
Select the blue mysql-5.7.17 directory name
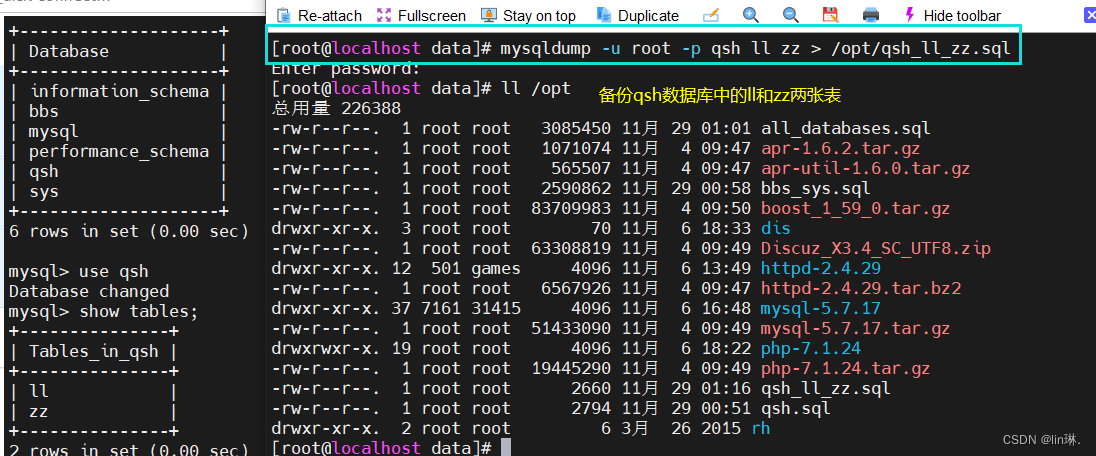[x=821, y=308]
